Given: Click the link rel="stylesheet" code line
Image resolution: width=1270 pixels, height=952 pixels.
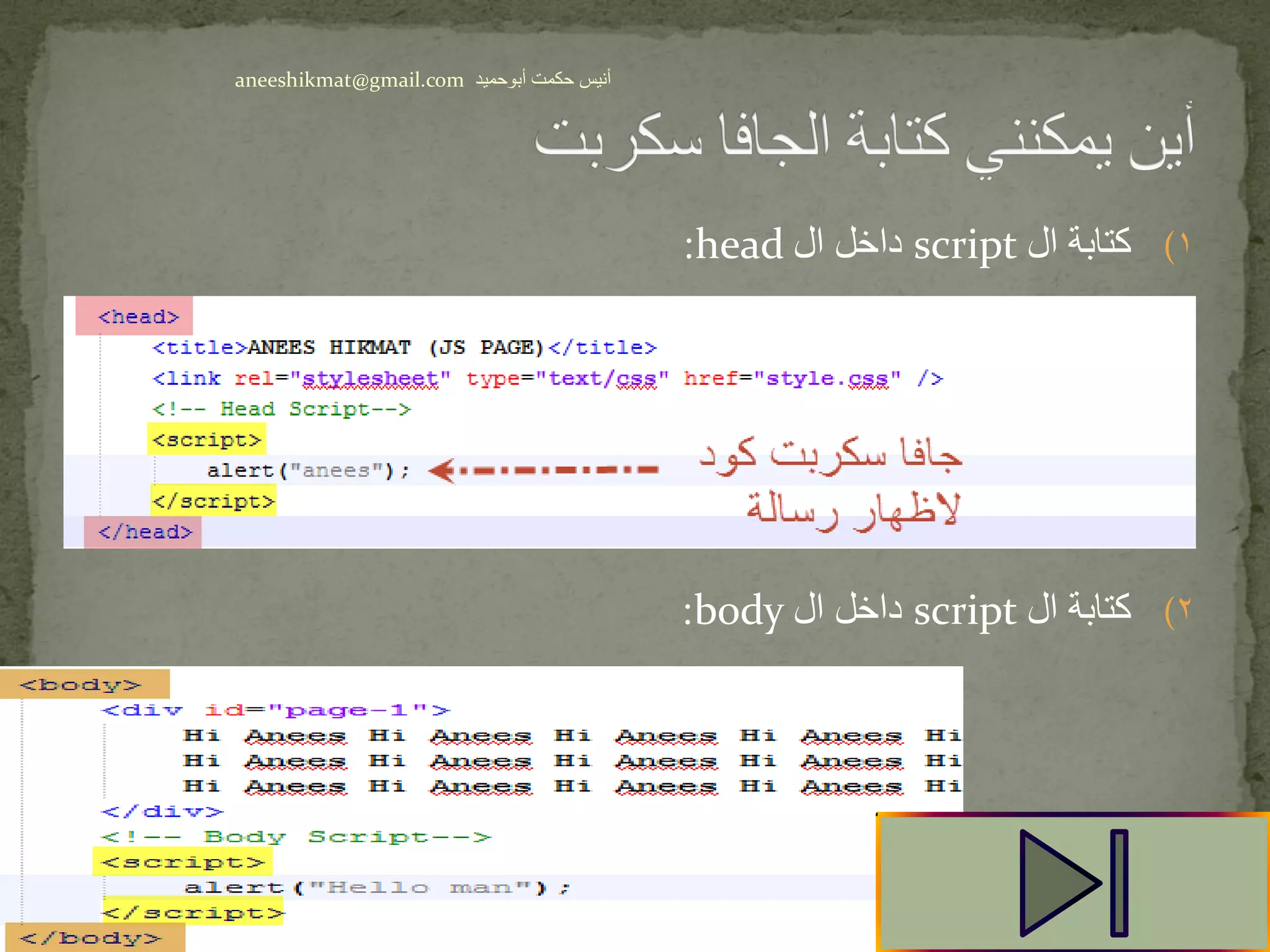Looking at the screenshot, I should (548, 378).
